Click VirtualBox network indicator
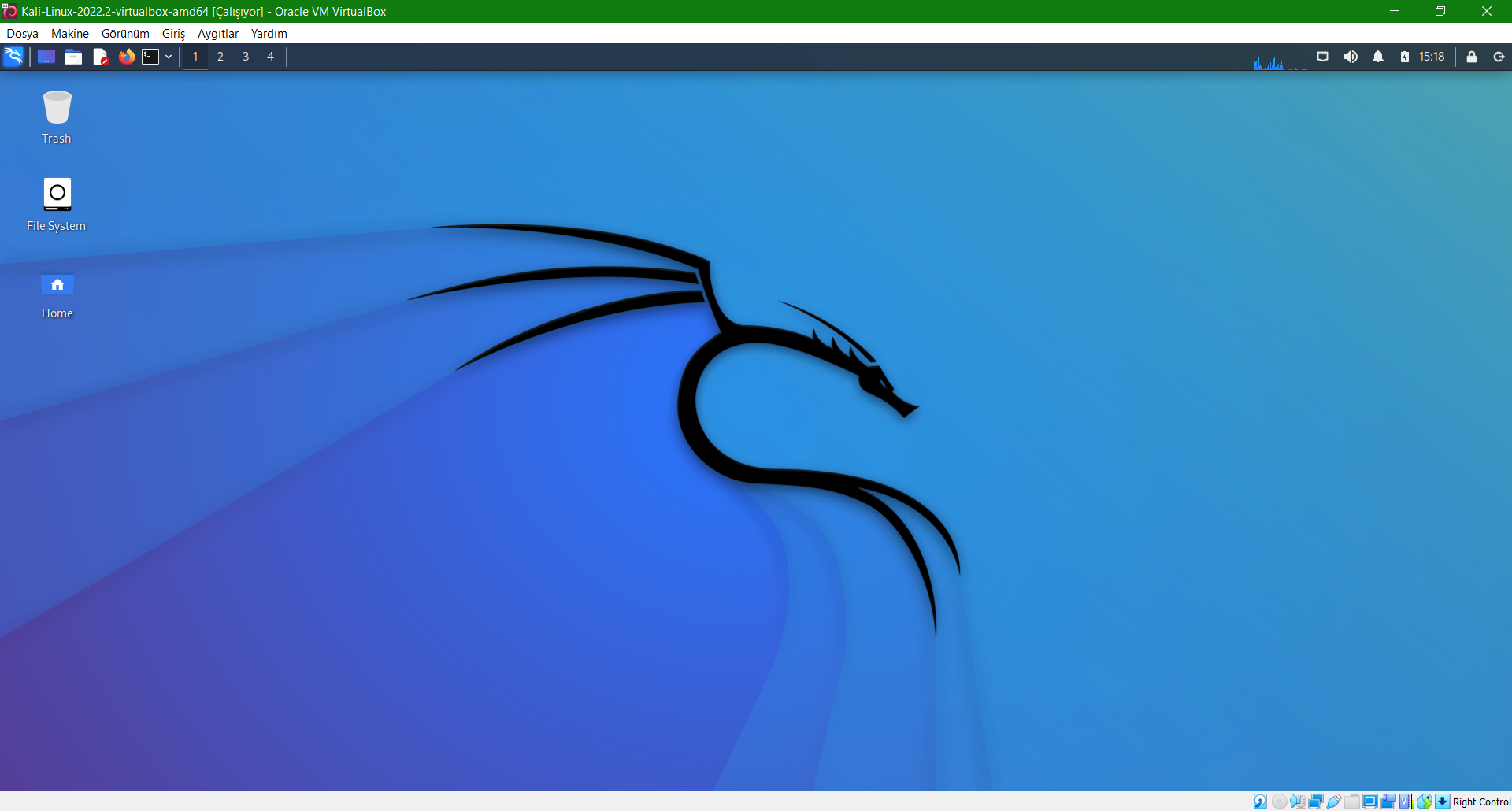This screenshot has width=1512, height=811. point(1316,802)
